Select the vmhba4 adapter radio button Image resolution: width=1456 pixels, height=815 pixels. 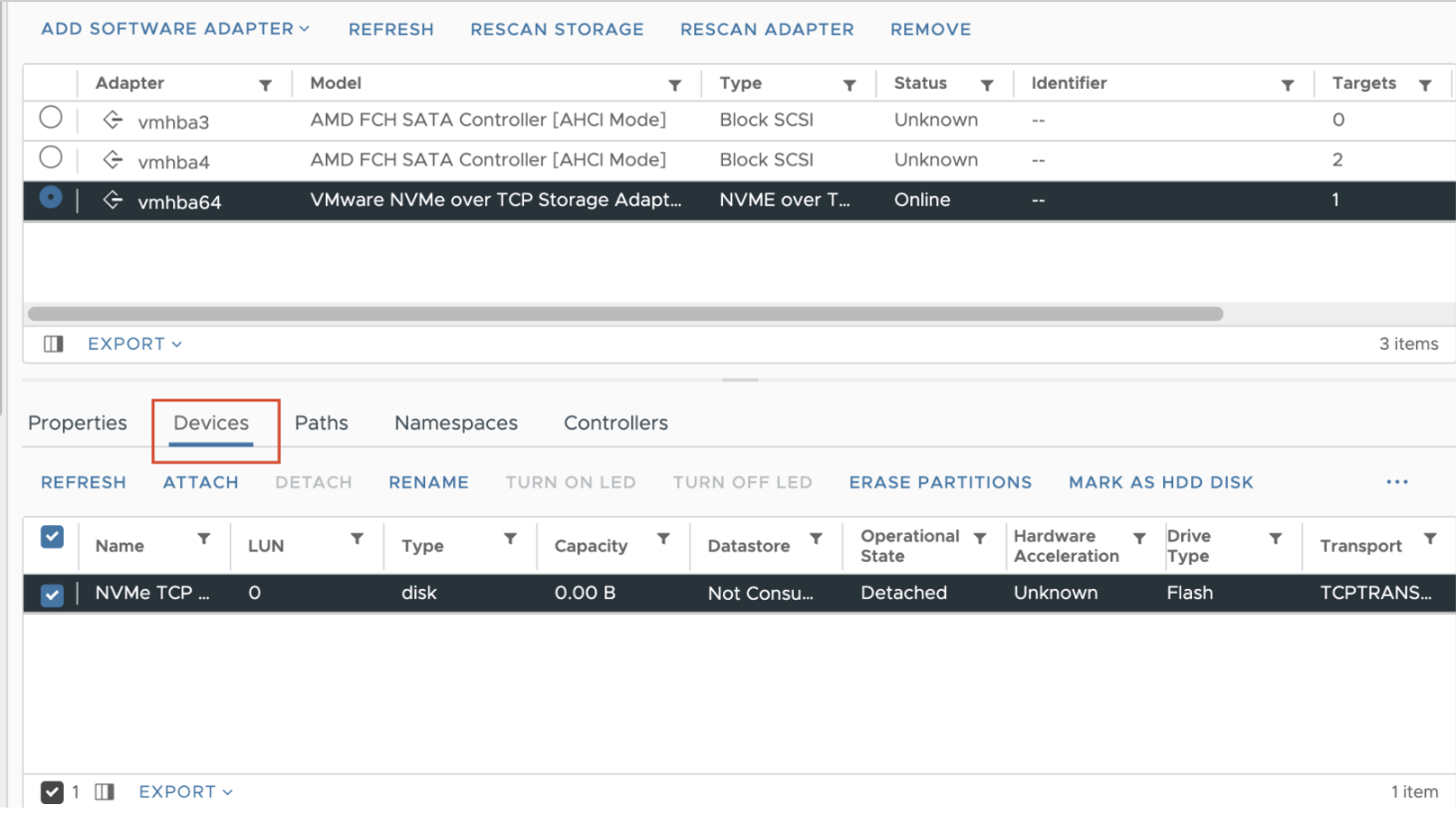tap(51, 157)
